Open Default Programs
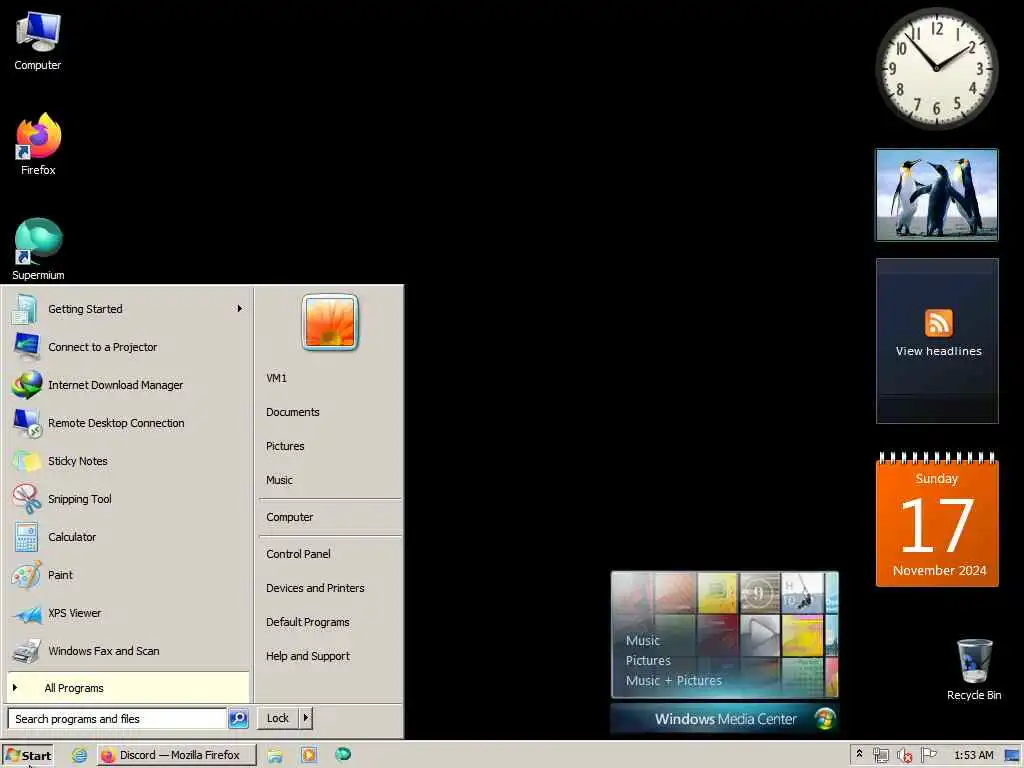This screenshot has width=1024, height=768. click(x=308, y=622)
